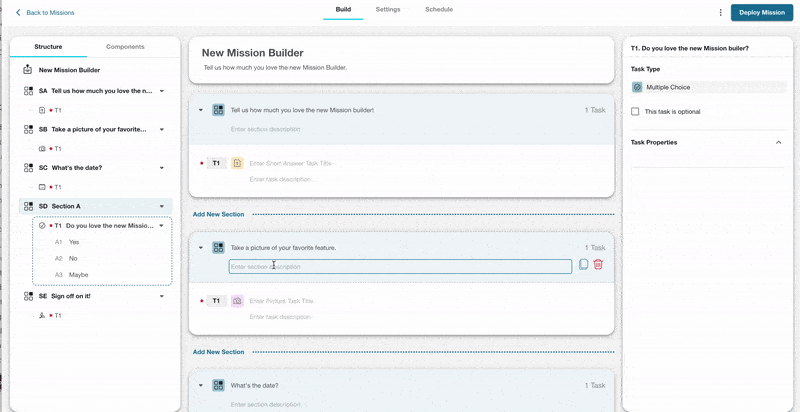Select SD Section A icon in tree
The image size is (800, 412).
click(28, 207)
